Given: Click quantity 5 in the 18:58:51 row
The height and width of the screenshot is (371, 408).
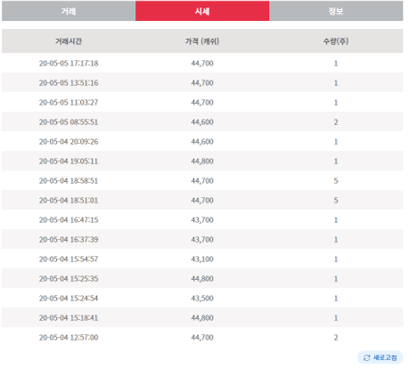Looking at the screenshot, I should pos(336,181).
